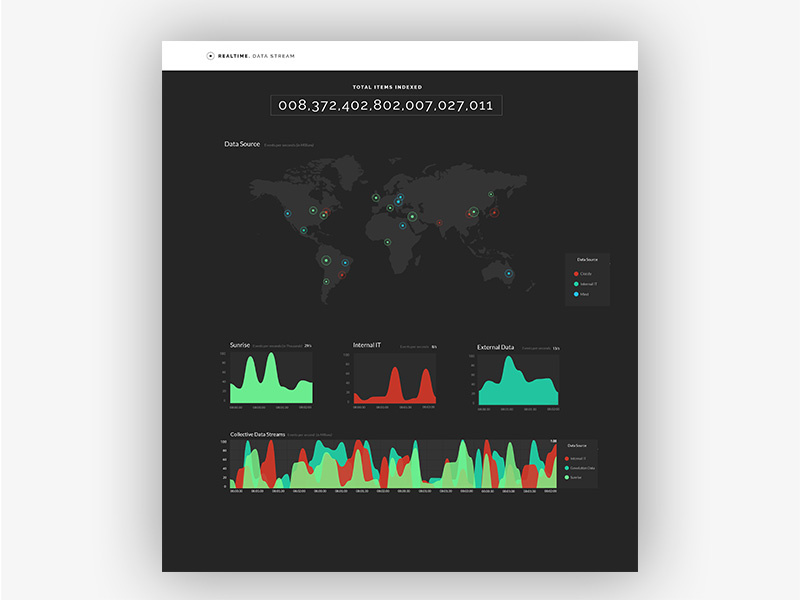Click a blue pin marker on North America
800x600 pixels.
tap(288, 212)
